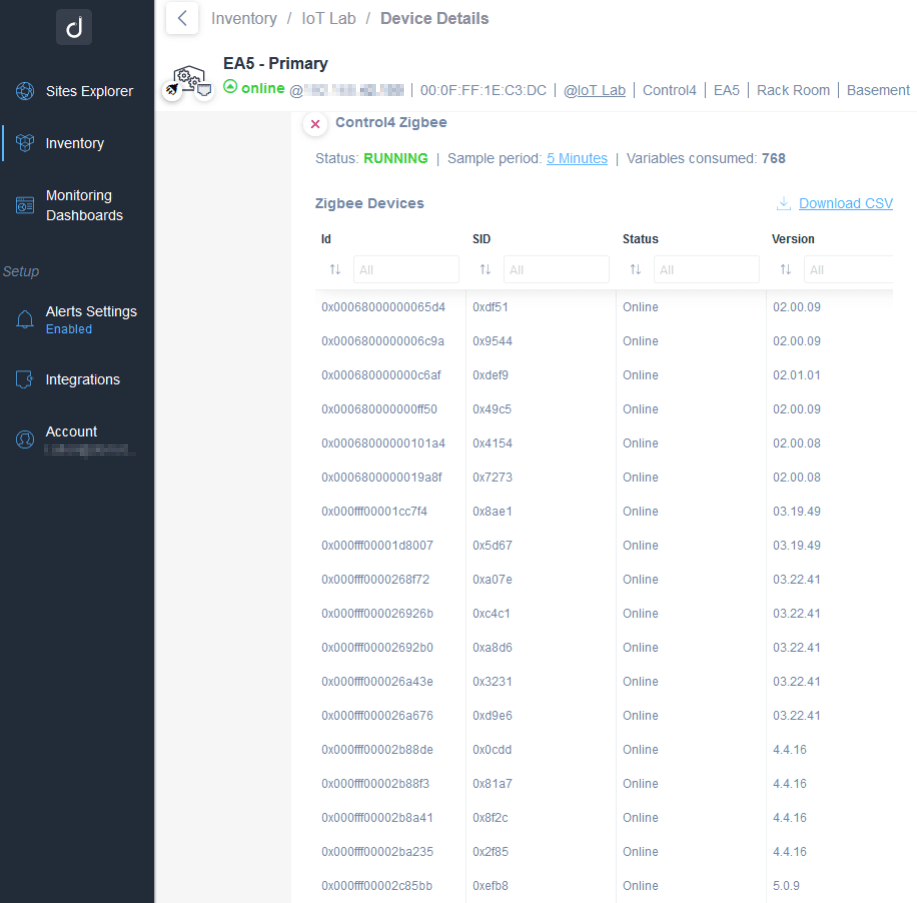Toggle sort order on SID column

485,270
